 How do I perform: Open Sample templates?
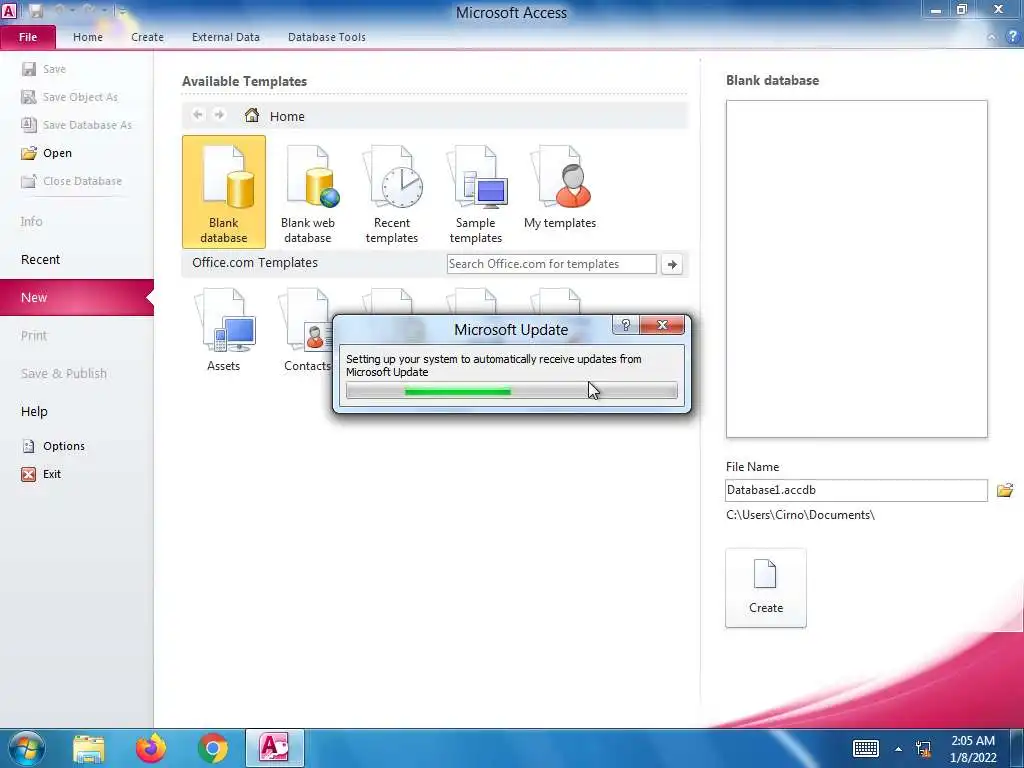point(475,192)
